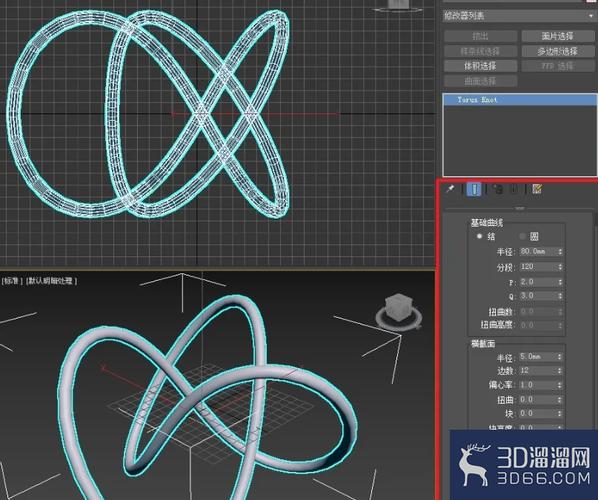598x500 pixels.
Task: Click the 分段 120 value field
Action: tap(538, 267)
